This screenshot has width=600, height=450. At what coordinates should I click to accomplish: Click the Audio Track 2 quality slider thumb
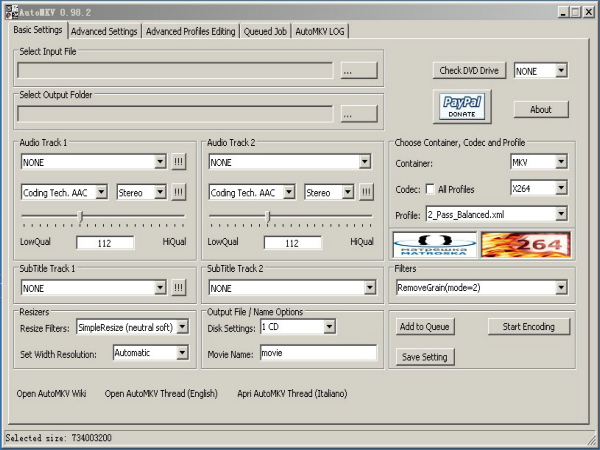point(268,217)
